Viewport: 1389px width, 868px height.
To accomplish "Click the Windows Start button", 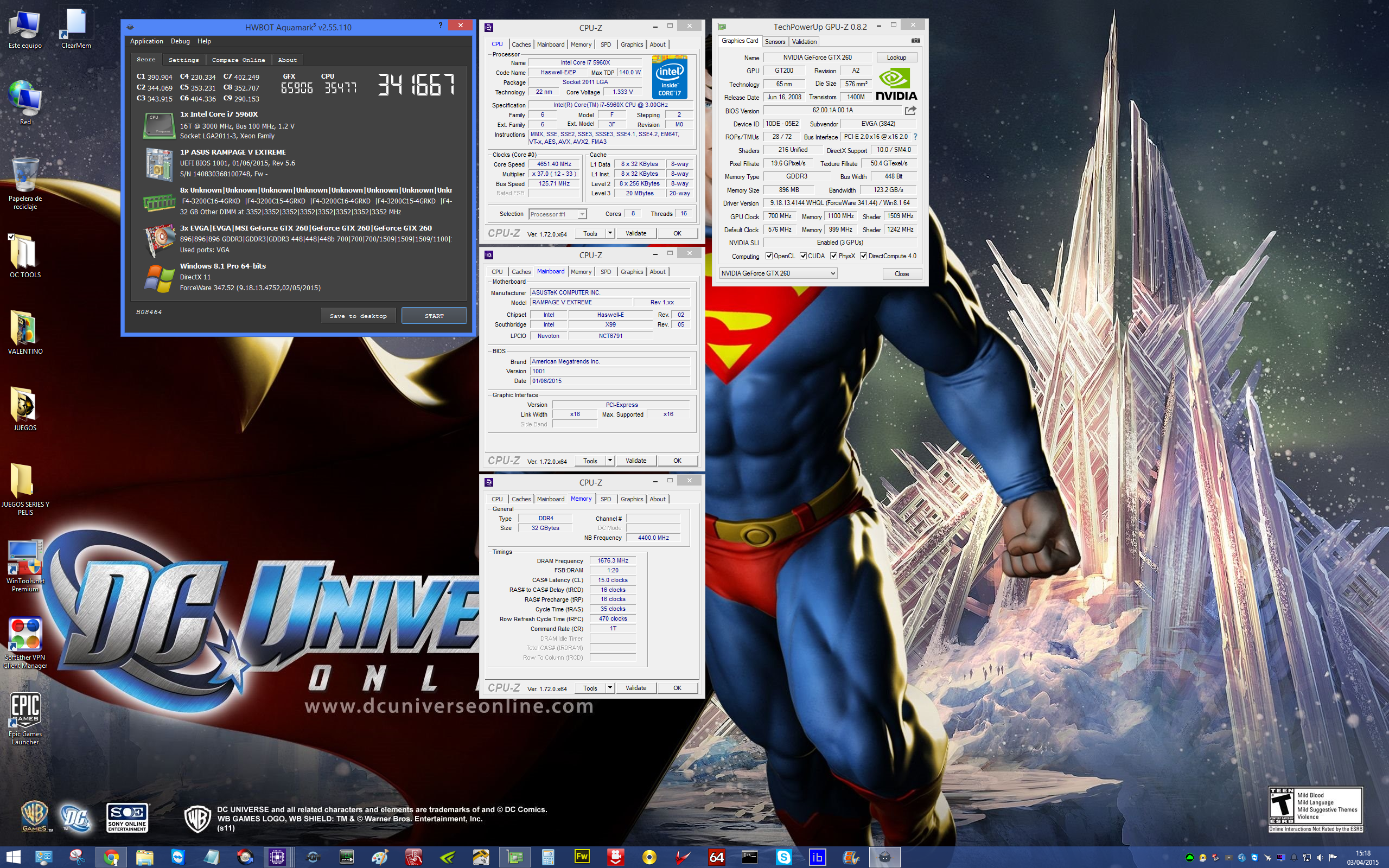I will tap(12, 857).
